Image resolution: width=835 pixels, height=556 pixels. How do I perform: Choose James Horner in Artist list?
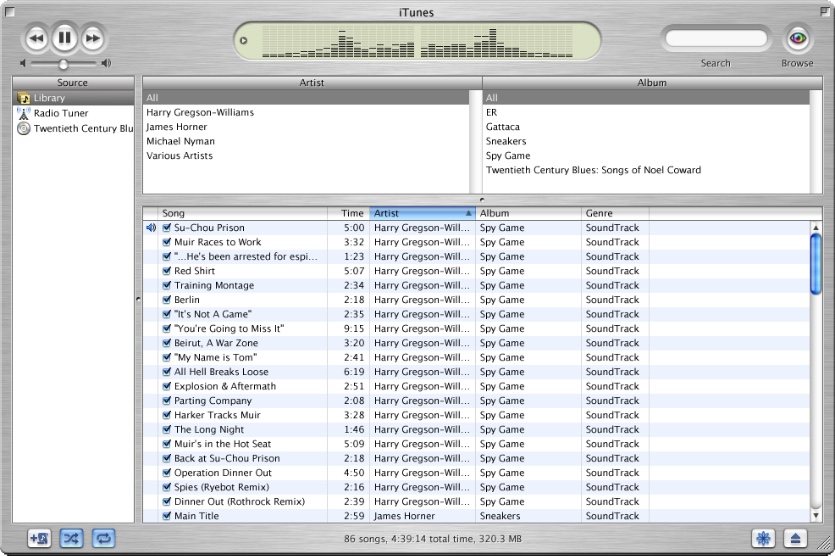pos(177,127)
